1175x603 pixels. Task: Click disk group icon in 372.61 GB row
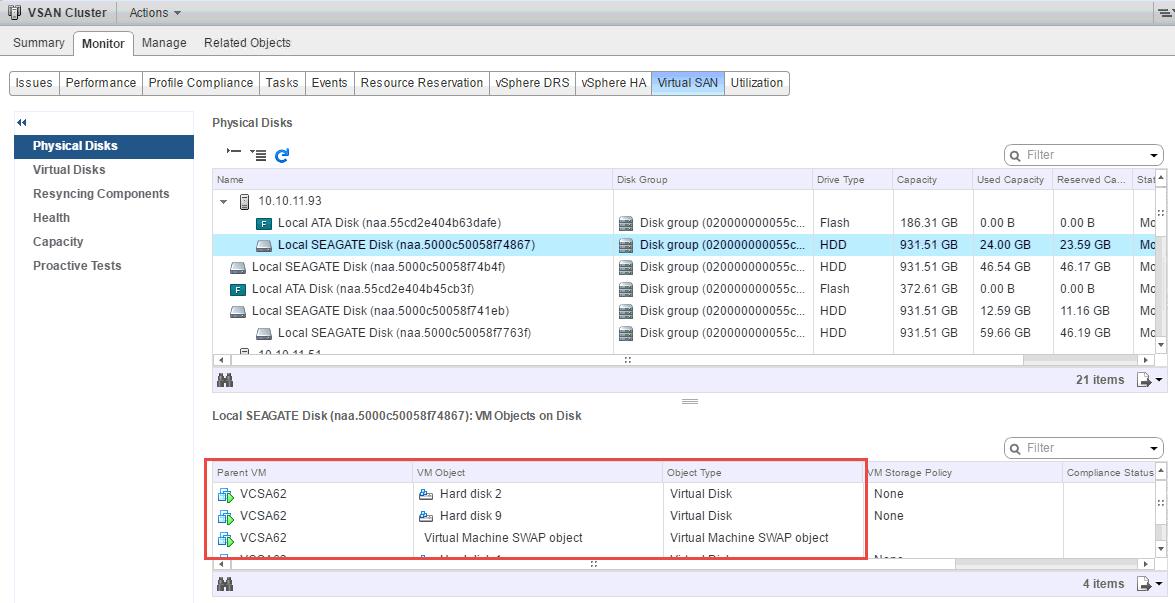(x=626, y=289)
